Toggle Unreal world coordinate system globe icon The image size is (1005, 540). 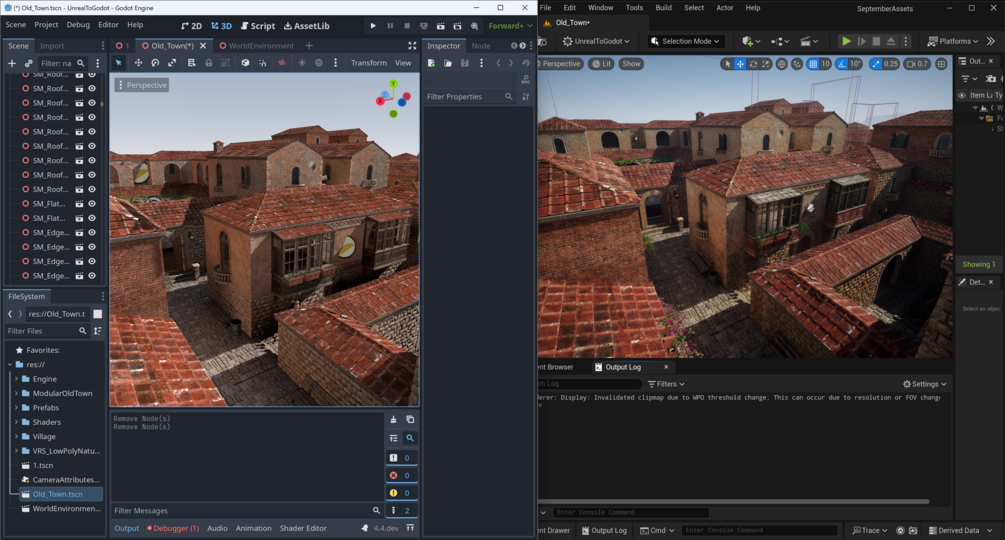point(782,64)
